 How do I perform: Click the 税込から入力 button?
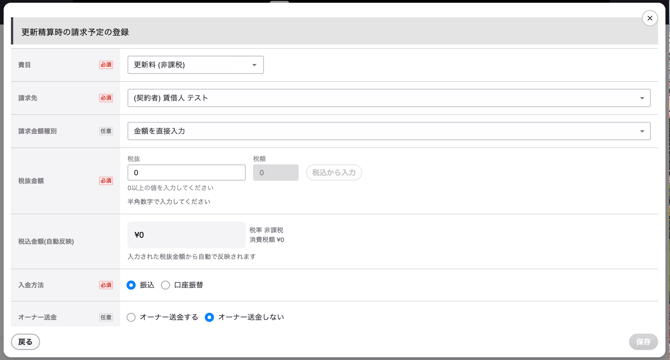pyautogui.click(x=334, y=173)
